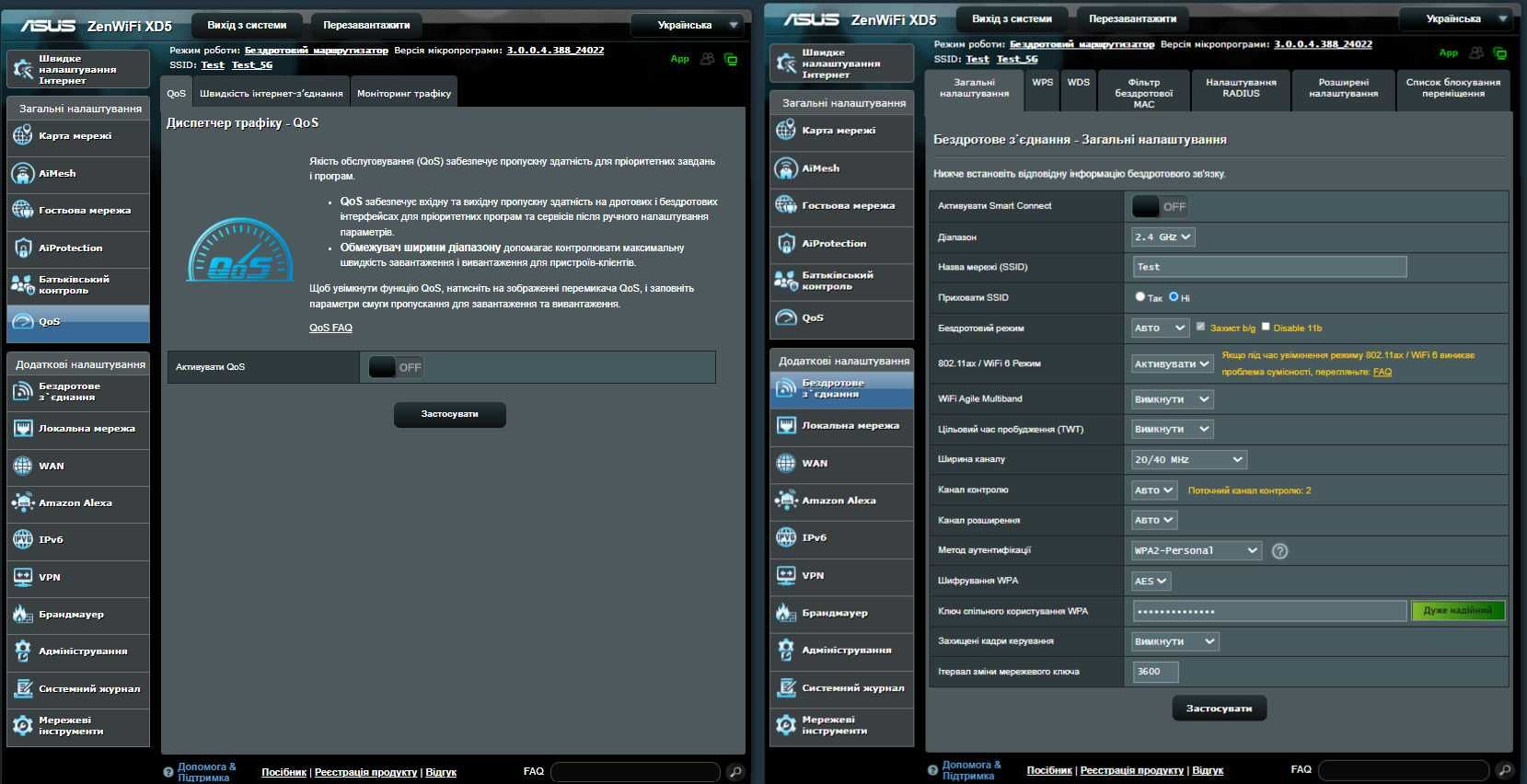The image size is (1527, 784).
Task: Switch to WDS tab
Action: [1078, 89]
